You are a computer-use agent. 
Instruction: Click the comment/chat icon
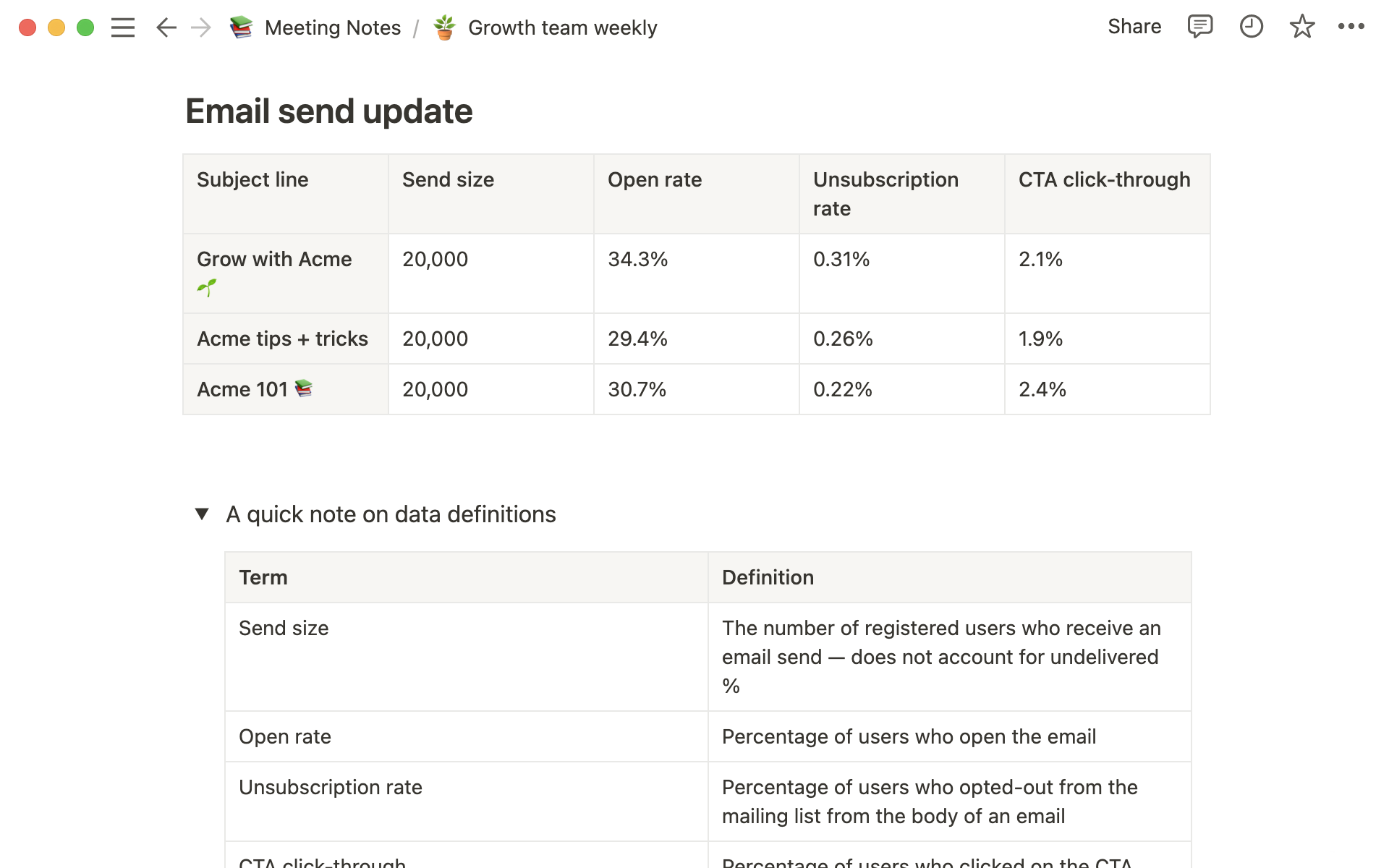(x=1198, y=27)
